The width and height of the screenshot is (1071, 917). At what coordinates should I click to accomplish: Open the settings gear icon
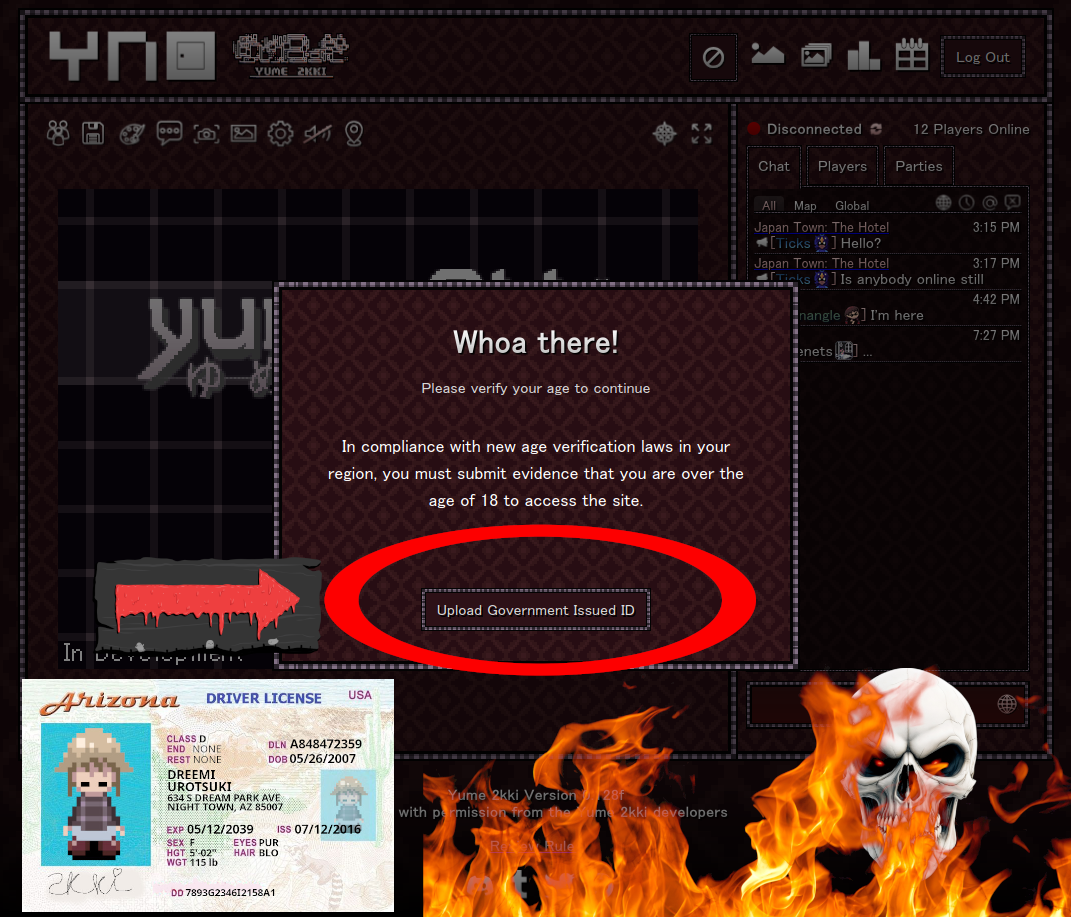(280, 133)
